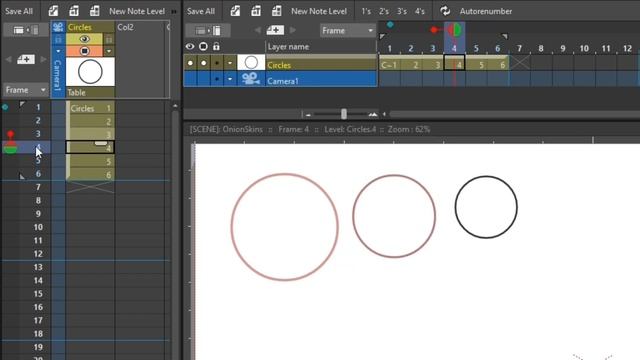Expand xsheet toolbar overflow arrows

click(174, 11)
